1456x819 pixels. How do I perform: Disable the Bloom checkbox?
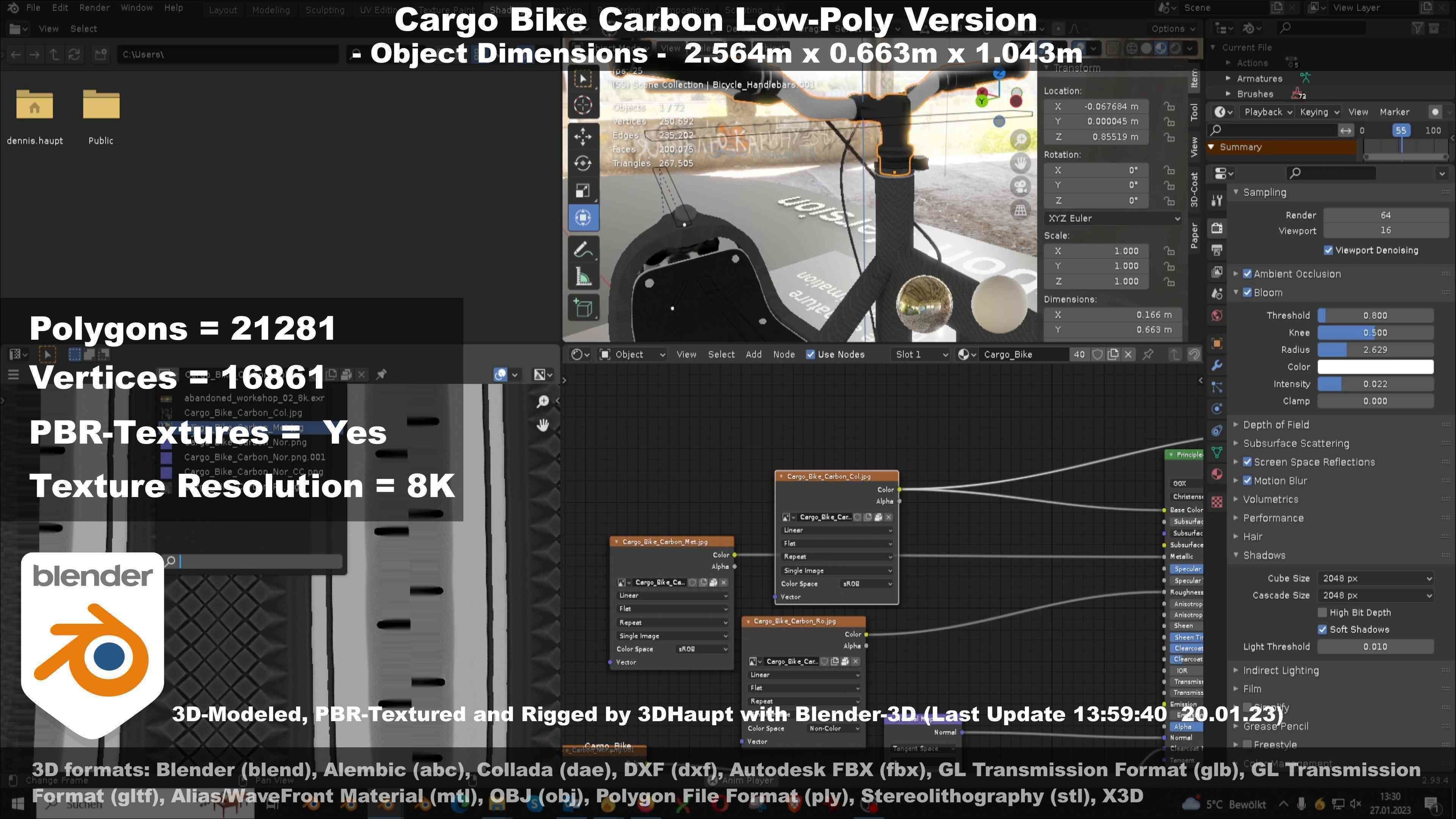click(x=1247, y=292)
